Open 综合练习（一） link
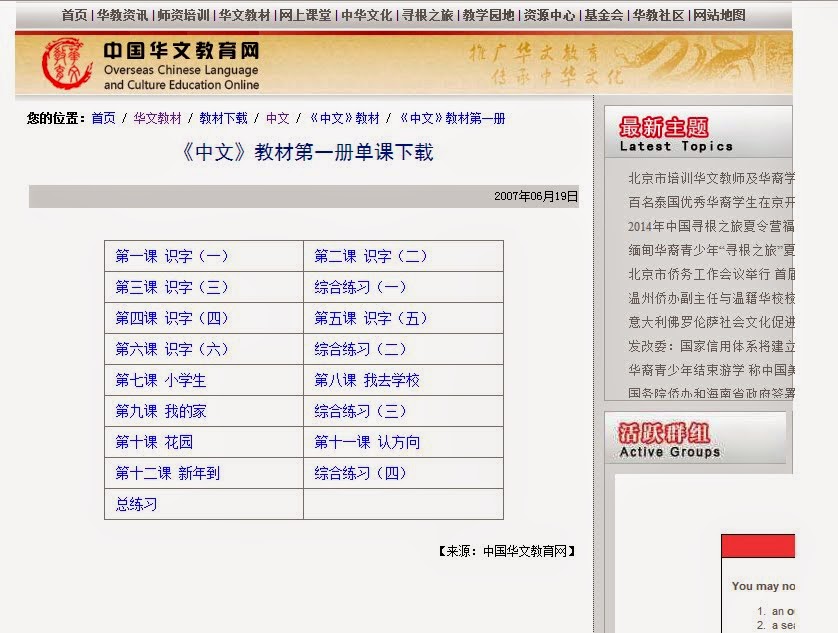Image resolution: width=838 pixels, height=633 pixels. (x=360, y=287)
